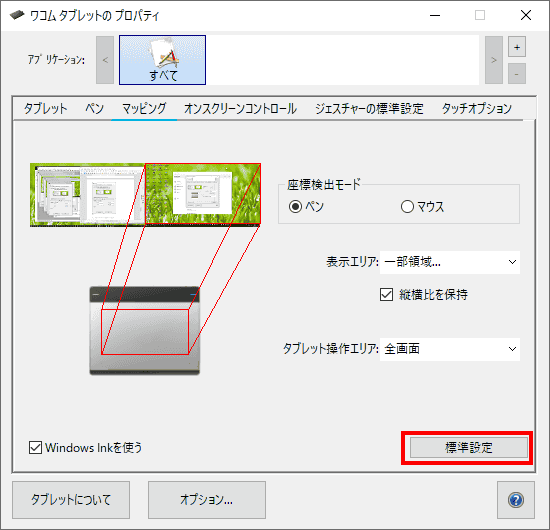This screenshot has height=530, width=550.
Task: Switch to the タブレット tab
Action: pos(46,108)
